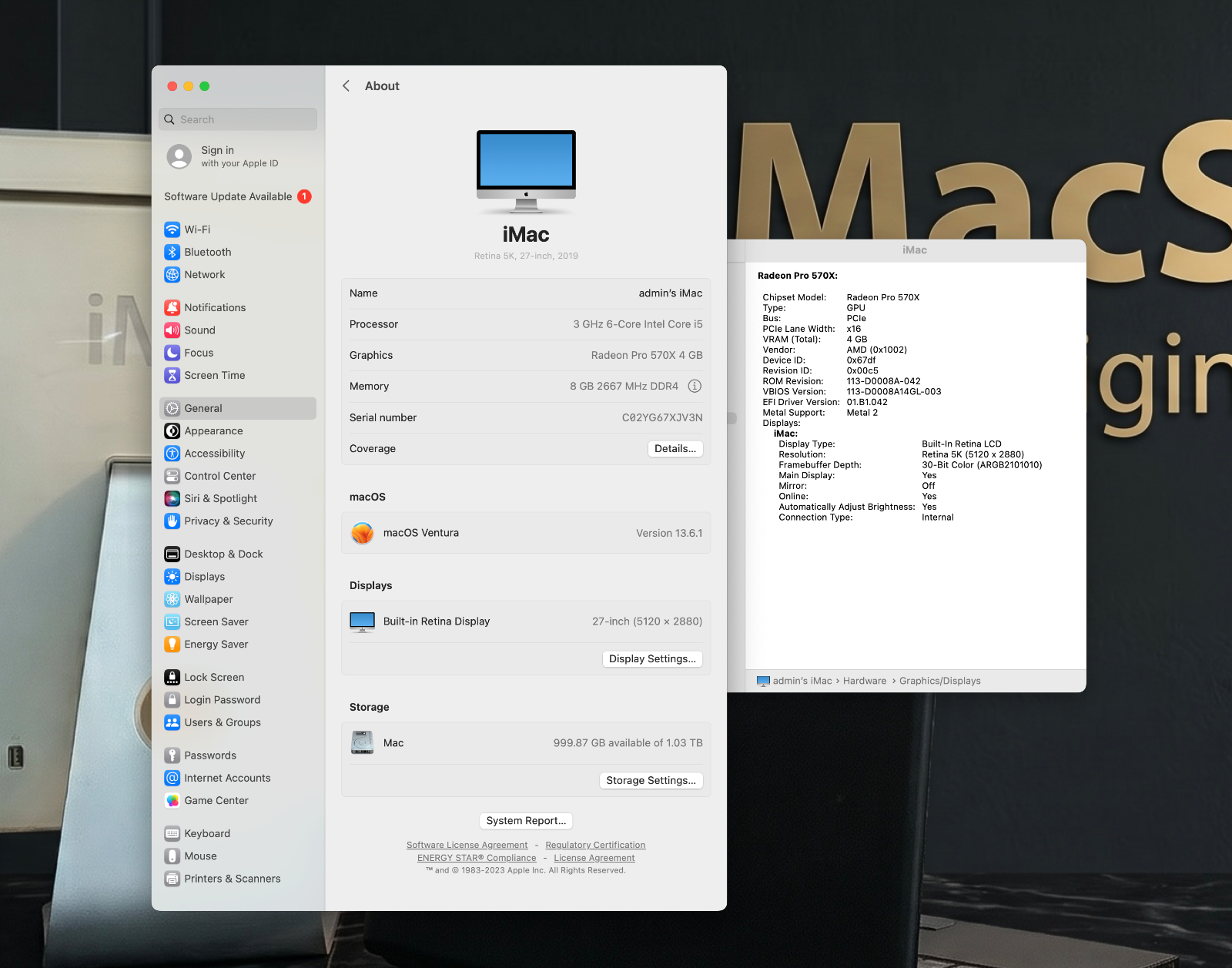Select Game Center icon

point(172,800)
